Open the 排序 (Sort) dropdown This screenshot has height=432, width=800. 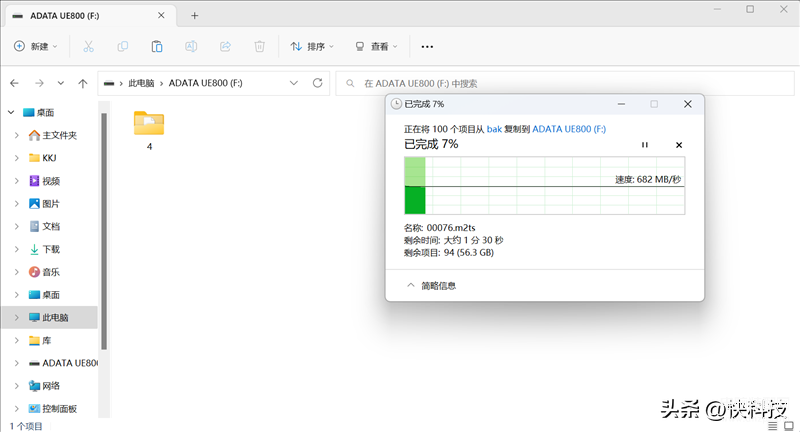[x=312, y=46]
